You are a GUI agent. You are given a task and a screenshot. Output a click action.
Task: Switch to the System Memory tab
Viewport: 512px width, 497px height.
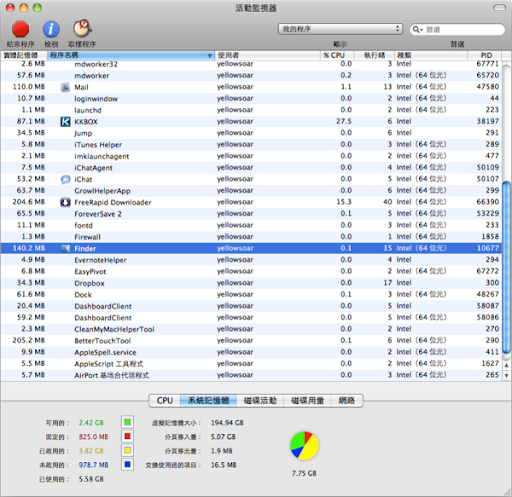(208, 400)
